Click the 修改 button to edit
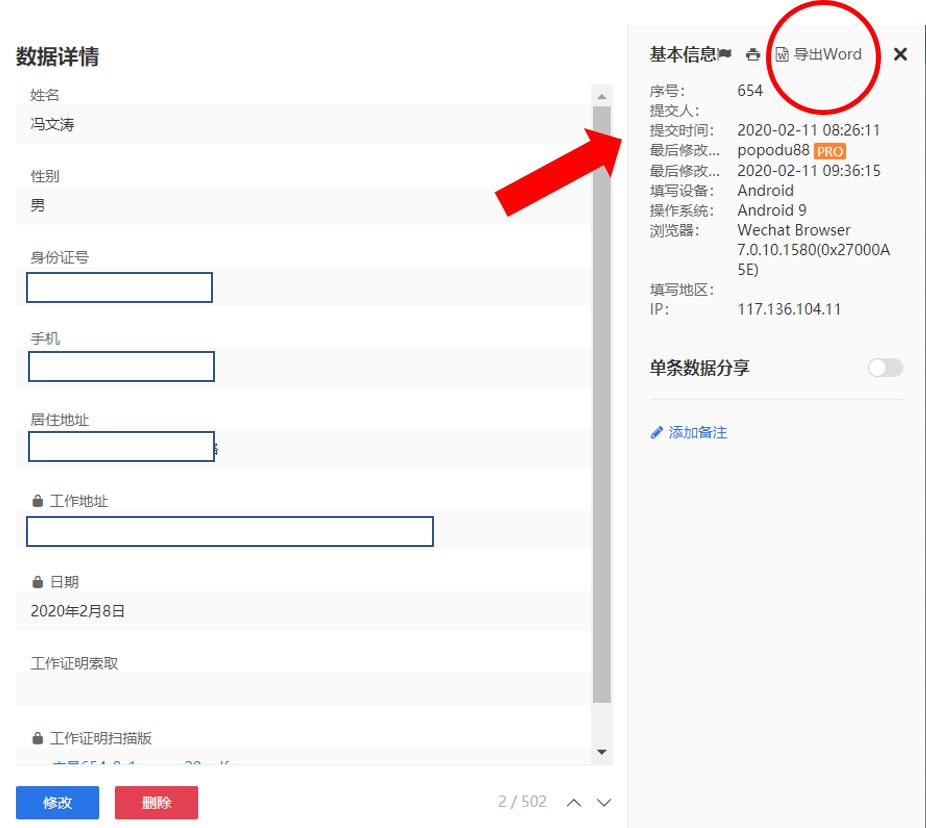 click(56, 802)
